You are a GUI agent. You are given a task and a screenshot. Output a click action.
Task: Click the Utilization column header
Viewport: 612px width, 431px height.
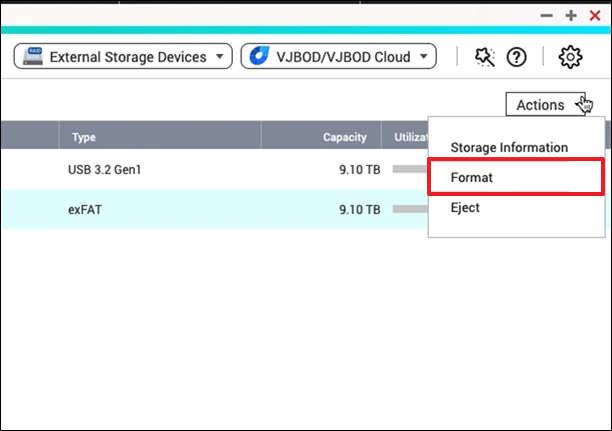click(x=408, y=137)
